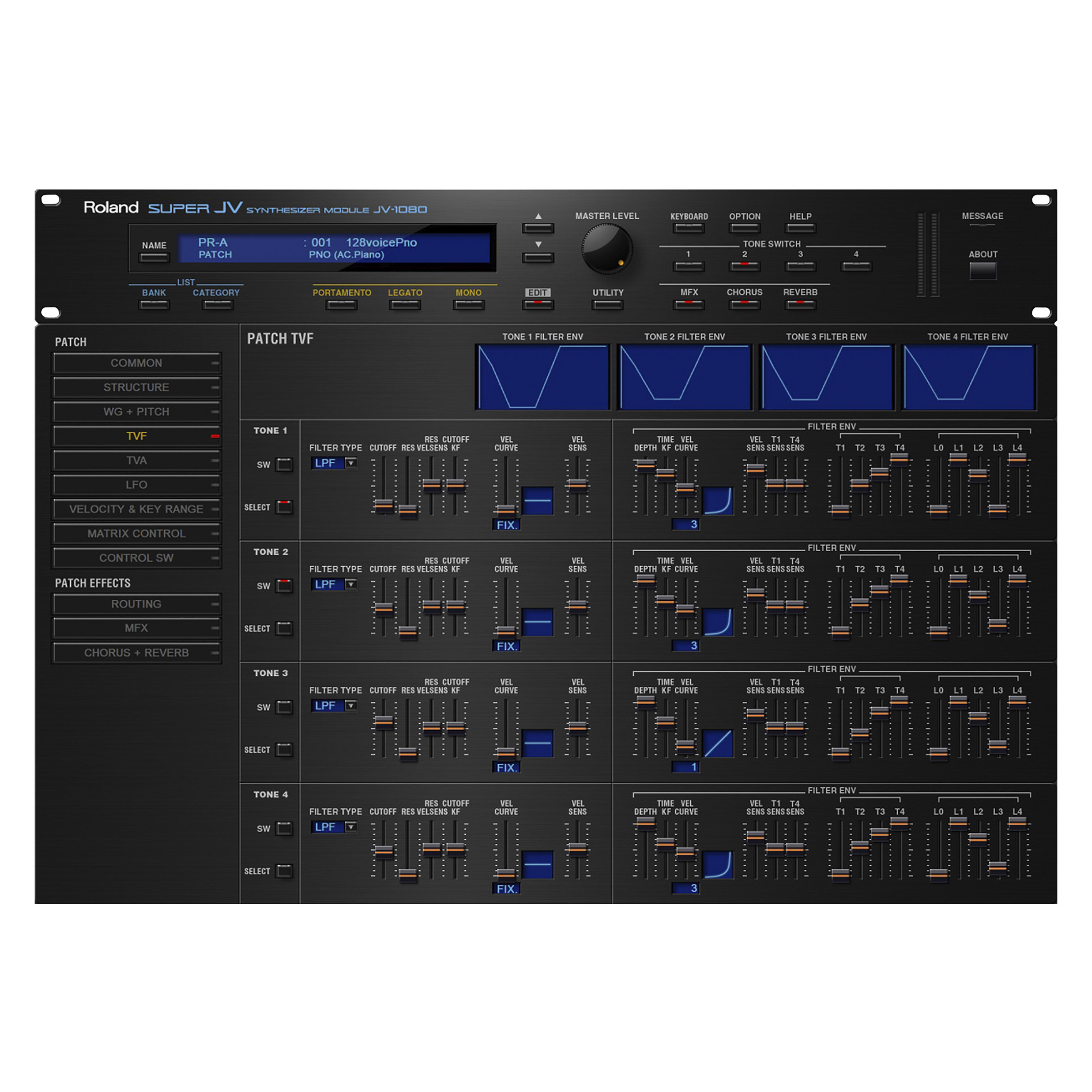Open the MFX routing panel under Patch Effects
The image size is (1092, 1092).
click(x=136, y=628)
